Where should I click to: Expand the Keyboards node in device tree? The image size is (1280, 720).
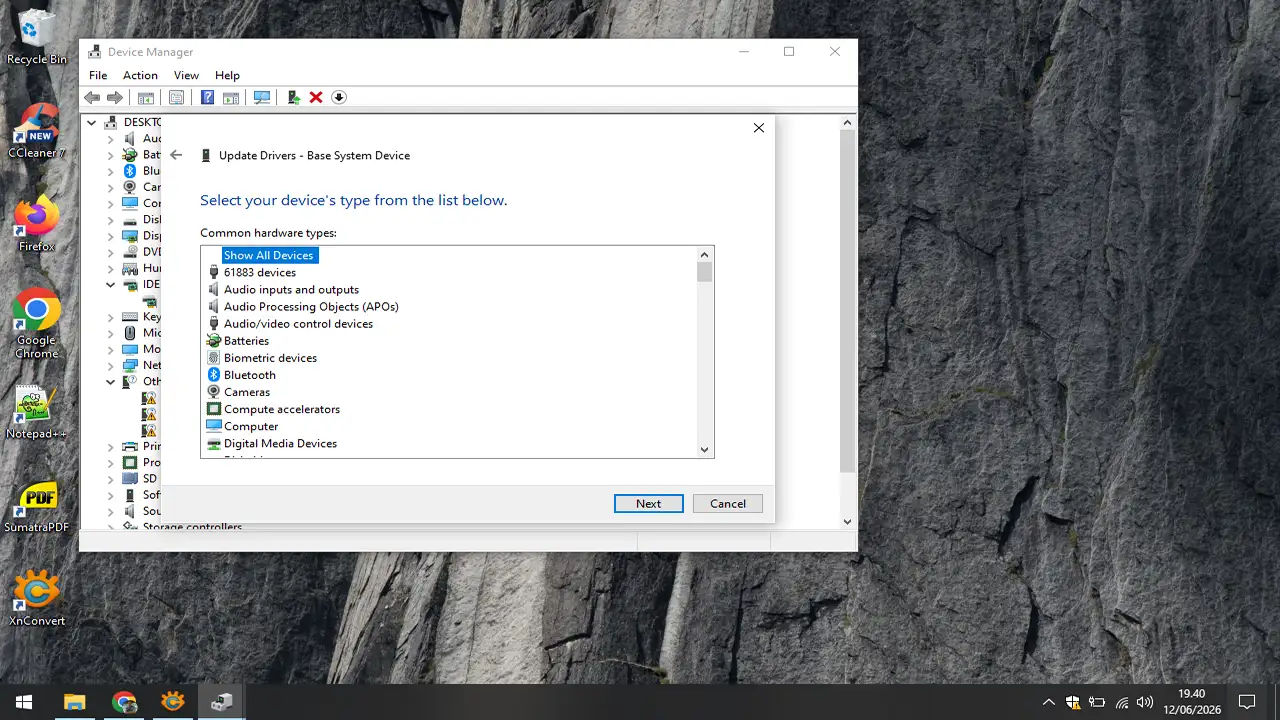[111, 317]
